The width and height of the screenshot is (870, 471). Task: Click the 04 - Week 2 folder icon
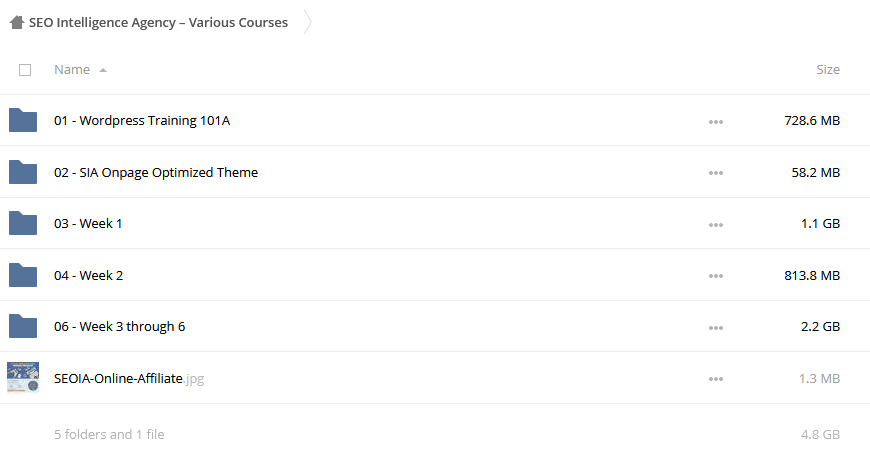23,275
